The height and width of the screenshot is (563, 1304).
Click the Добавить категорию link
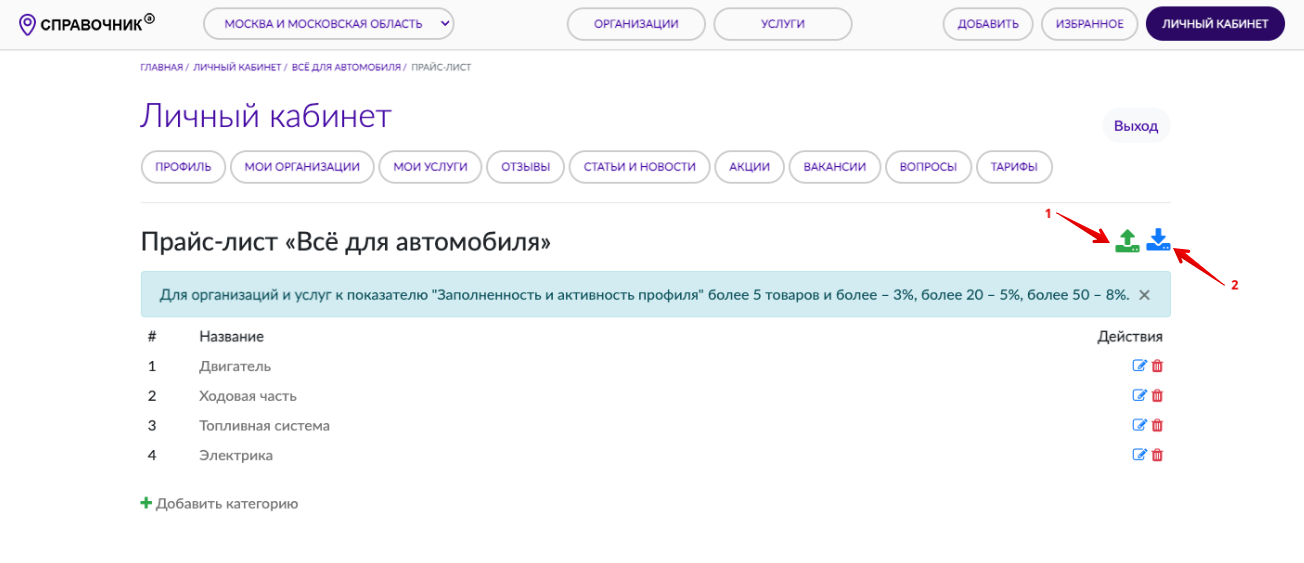point(219,504)
